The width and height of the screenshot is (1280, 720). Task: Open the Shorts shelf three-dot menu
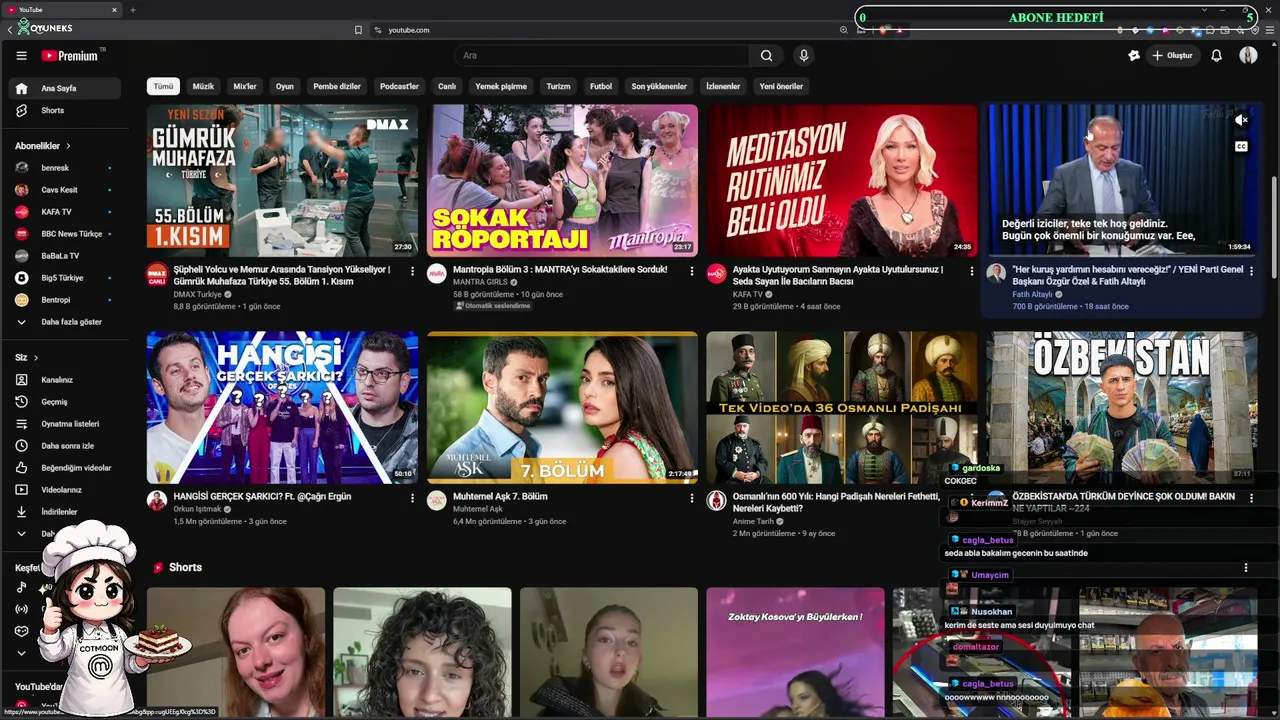coord(1246,567)
